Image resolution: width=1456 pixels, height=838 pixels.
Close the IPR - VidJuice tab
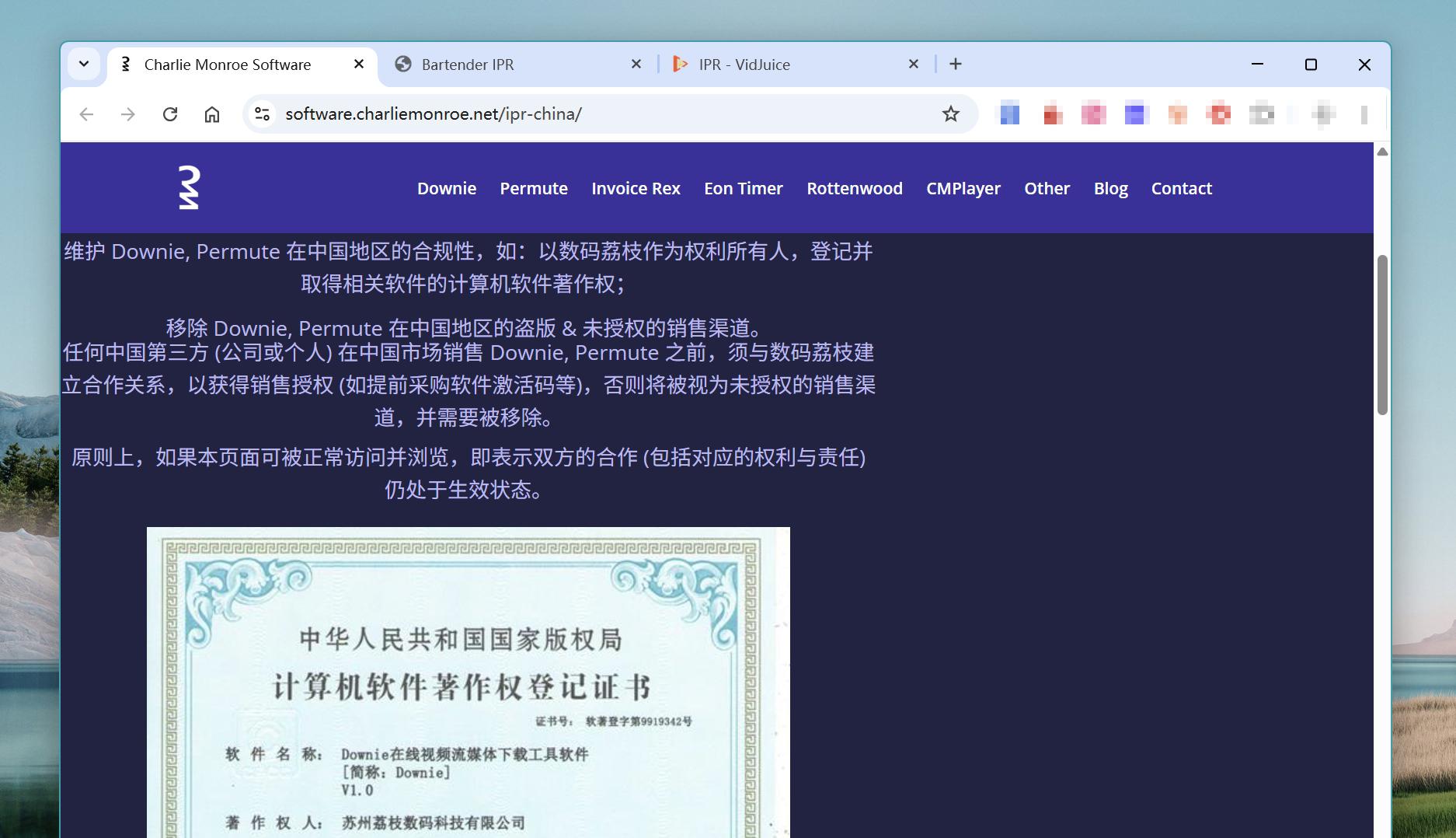(x=914, y=65)
